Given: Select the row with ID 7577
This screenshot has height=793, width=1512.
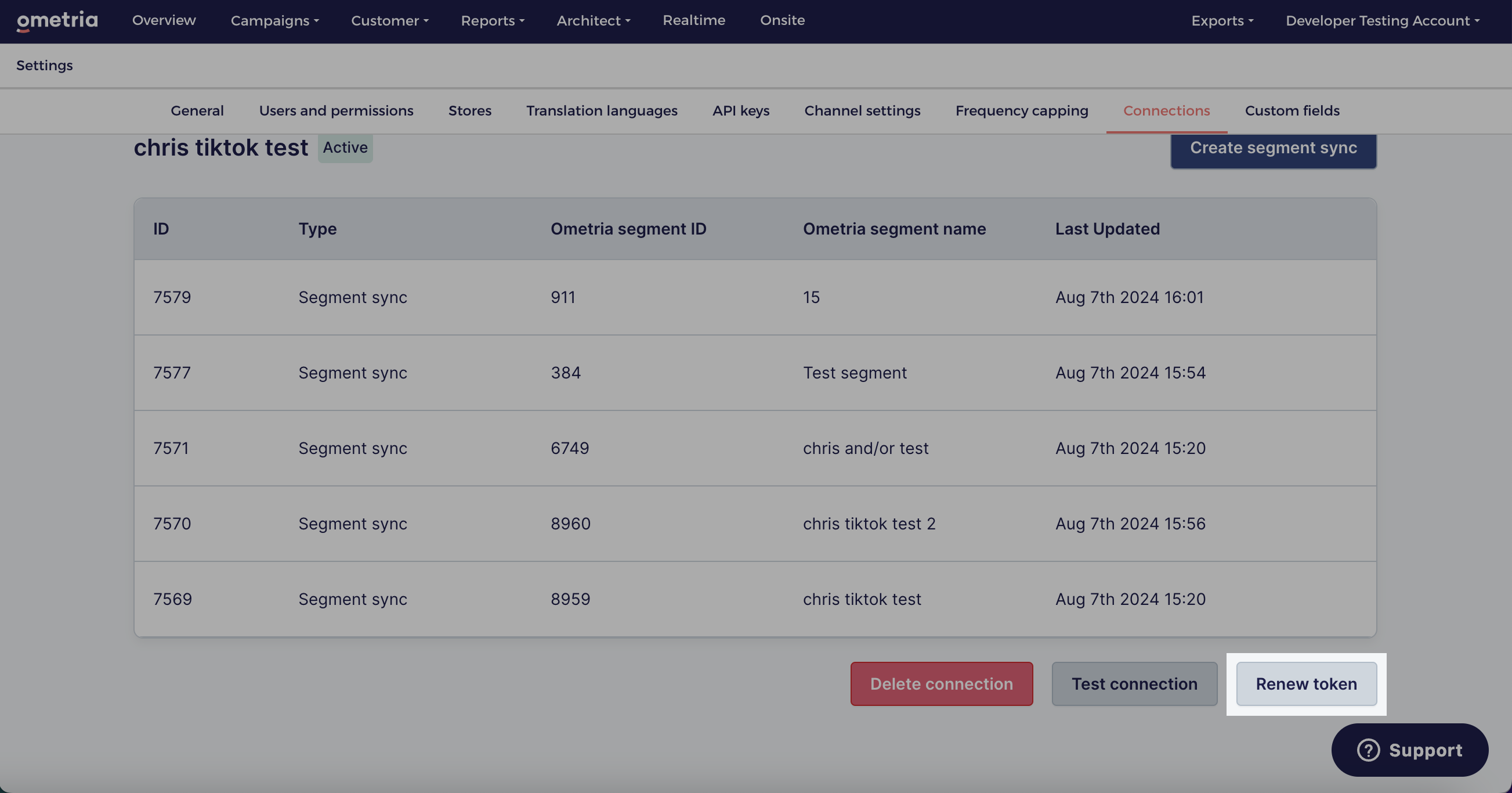Looking at the screenshot, I should point(755,373).
